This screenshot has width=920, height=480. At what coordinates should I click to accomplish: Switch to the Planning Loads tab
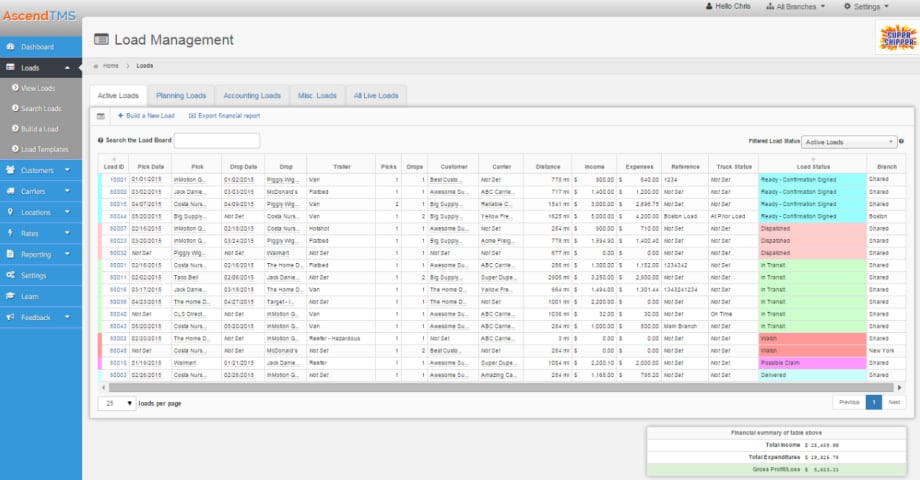coord(181,96)
